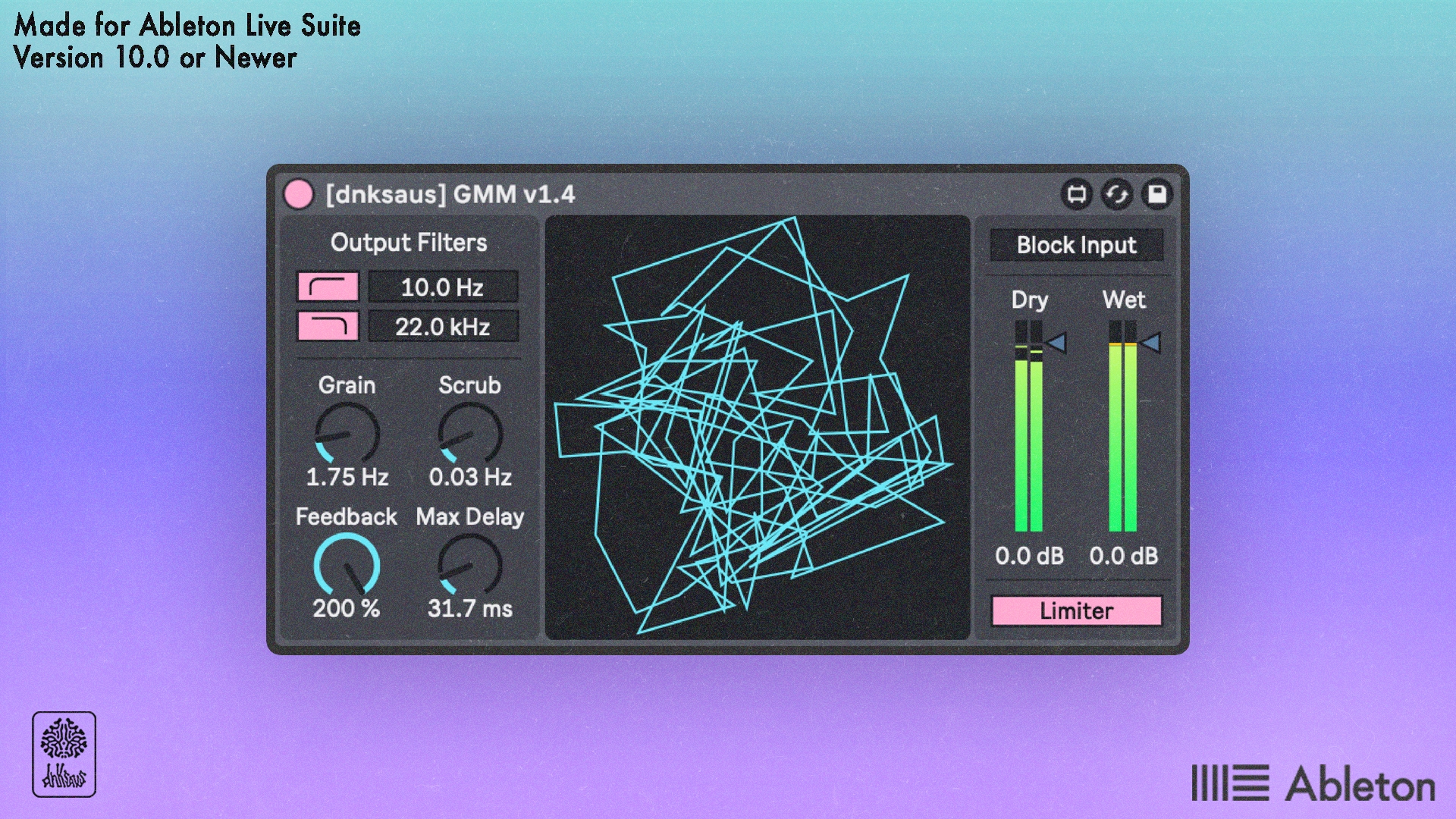This screenshot has width=1456, height=819.
Task: Click the Feedback knob
Action: pos(347,564)
